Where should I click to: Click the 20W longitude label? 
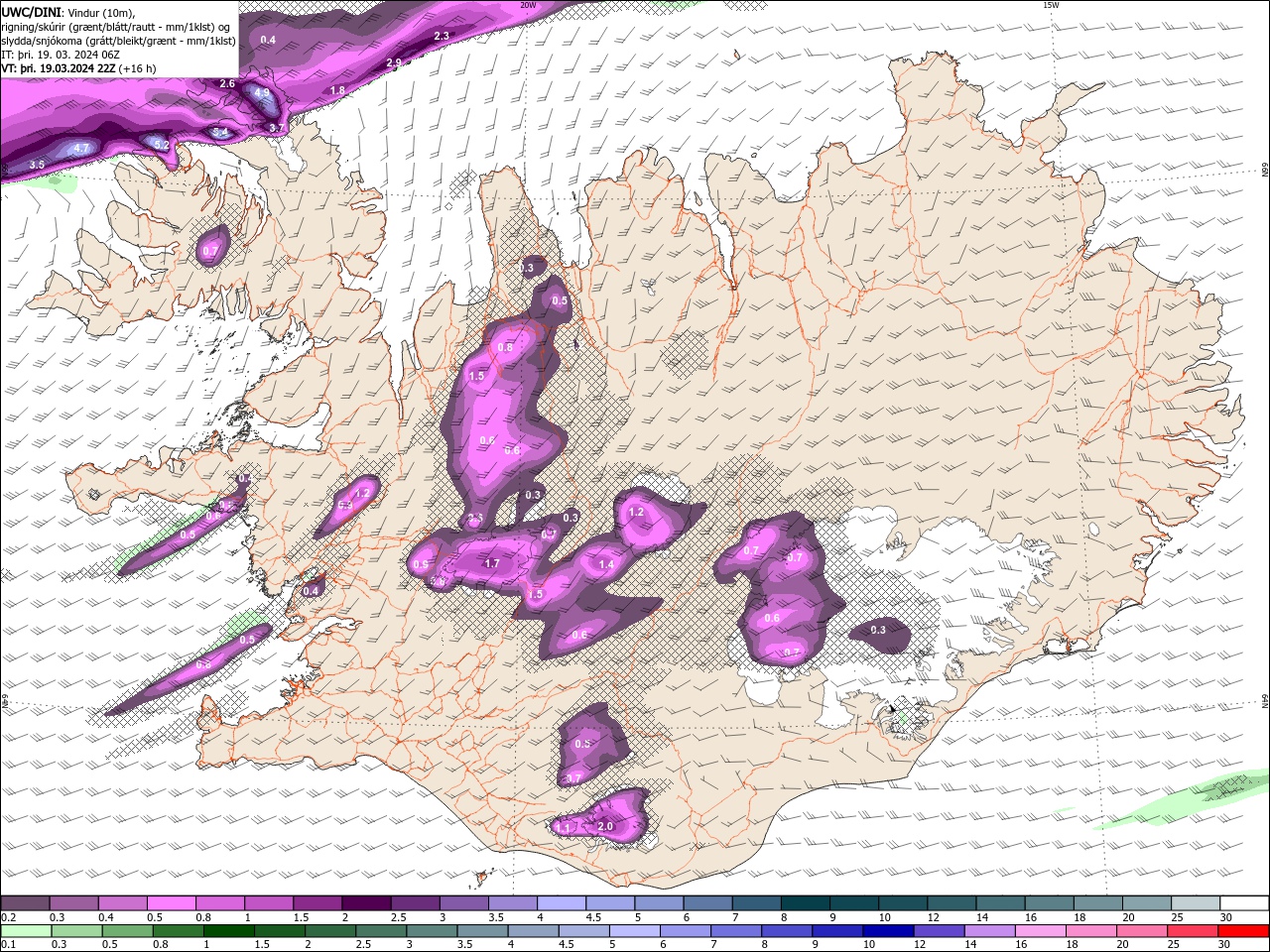tap(528, 5)
